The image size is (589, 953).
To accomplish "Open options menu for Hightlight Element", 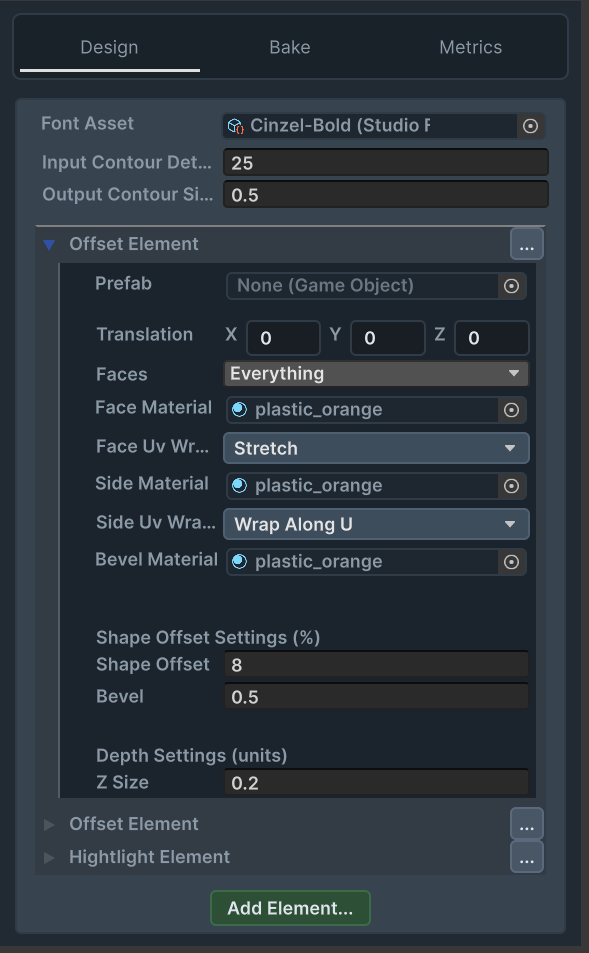I will click(526, 857).
